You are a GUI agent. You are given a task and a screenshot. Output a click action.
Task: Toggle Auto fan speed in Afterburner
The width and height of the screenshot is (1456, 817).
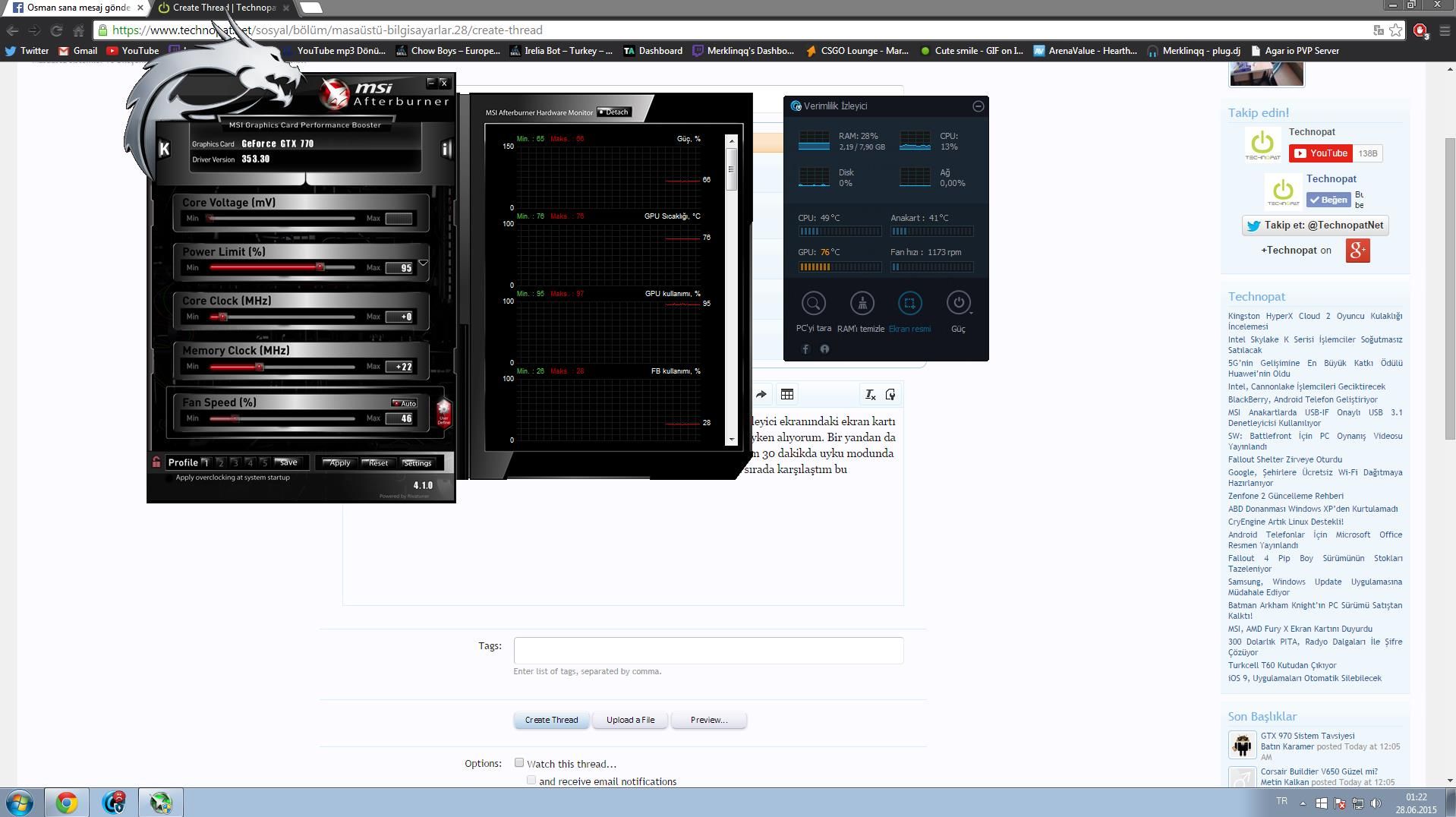[404, 403]
